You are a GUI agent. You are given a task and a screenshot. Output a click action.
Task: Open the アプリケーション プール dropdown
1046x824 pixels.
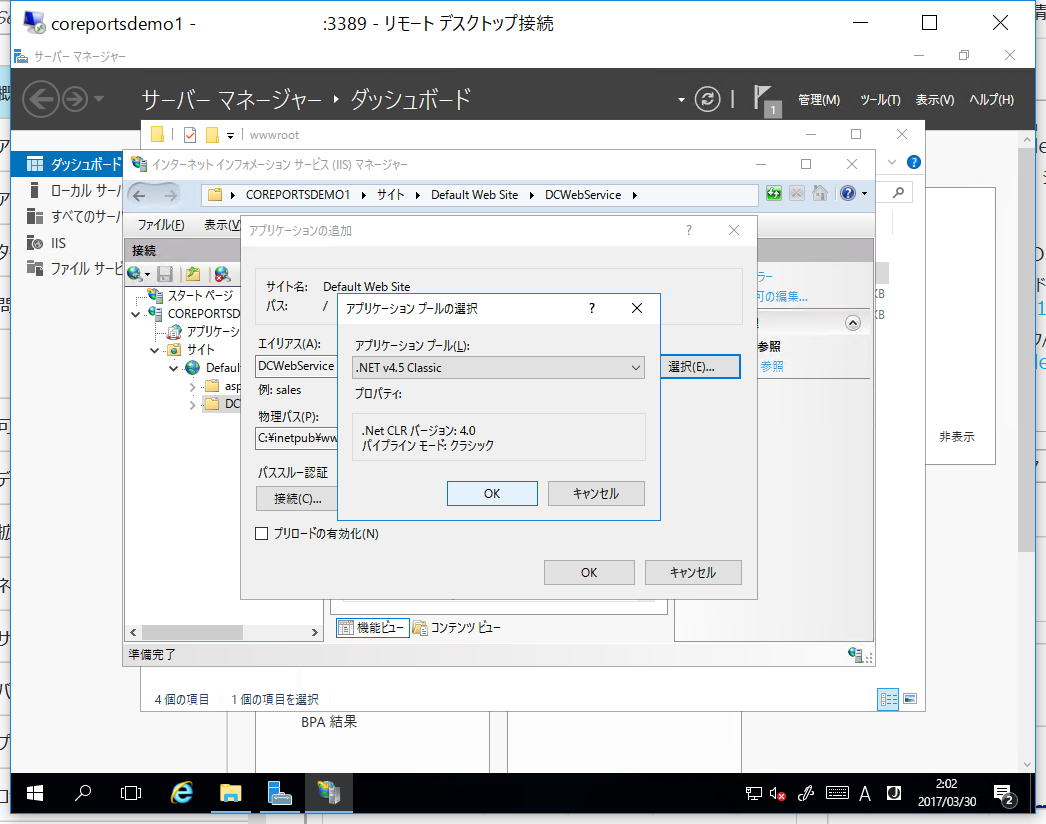point(498,368)
